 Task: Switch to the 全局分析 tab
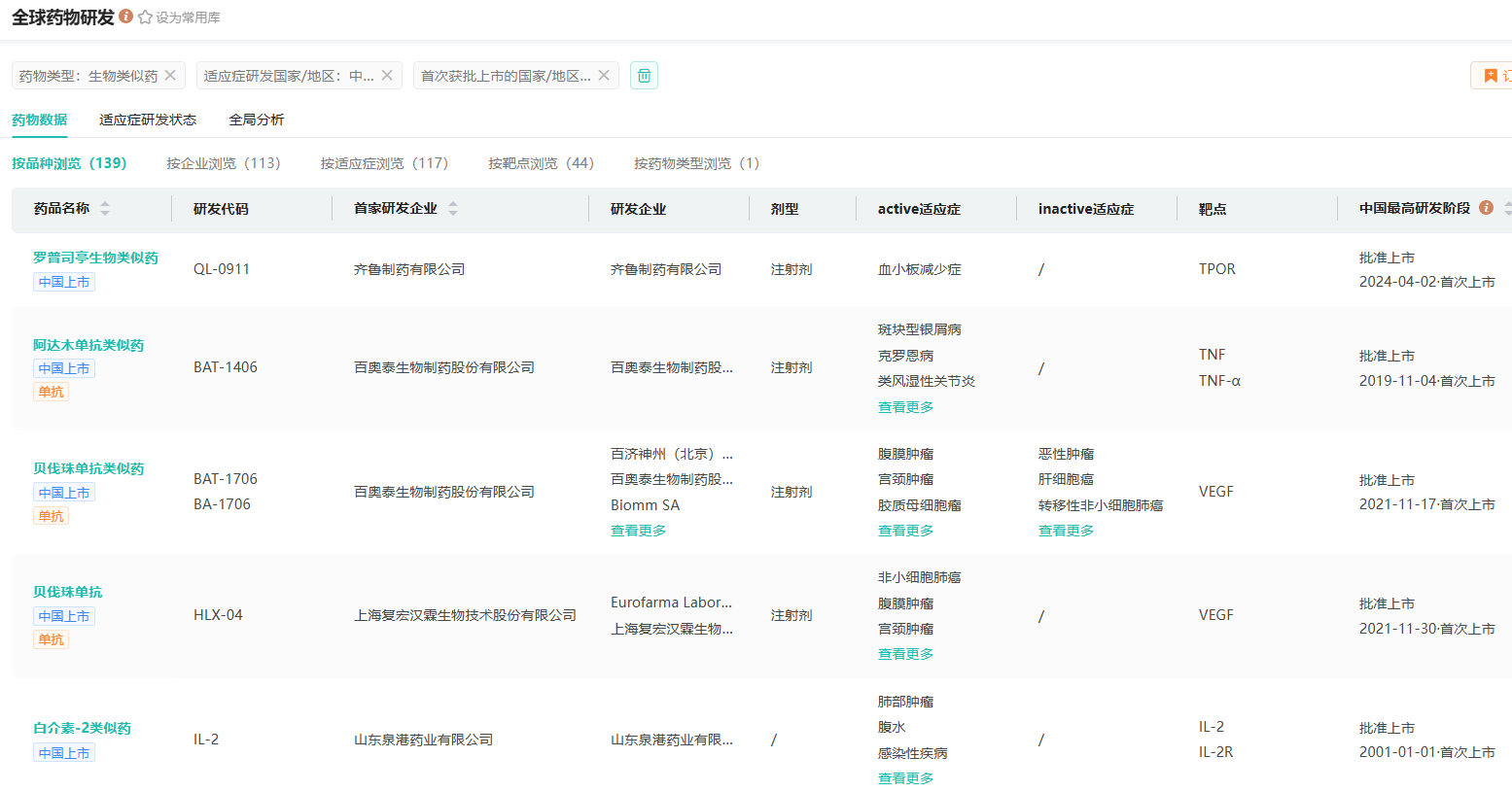257,120
